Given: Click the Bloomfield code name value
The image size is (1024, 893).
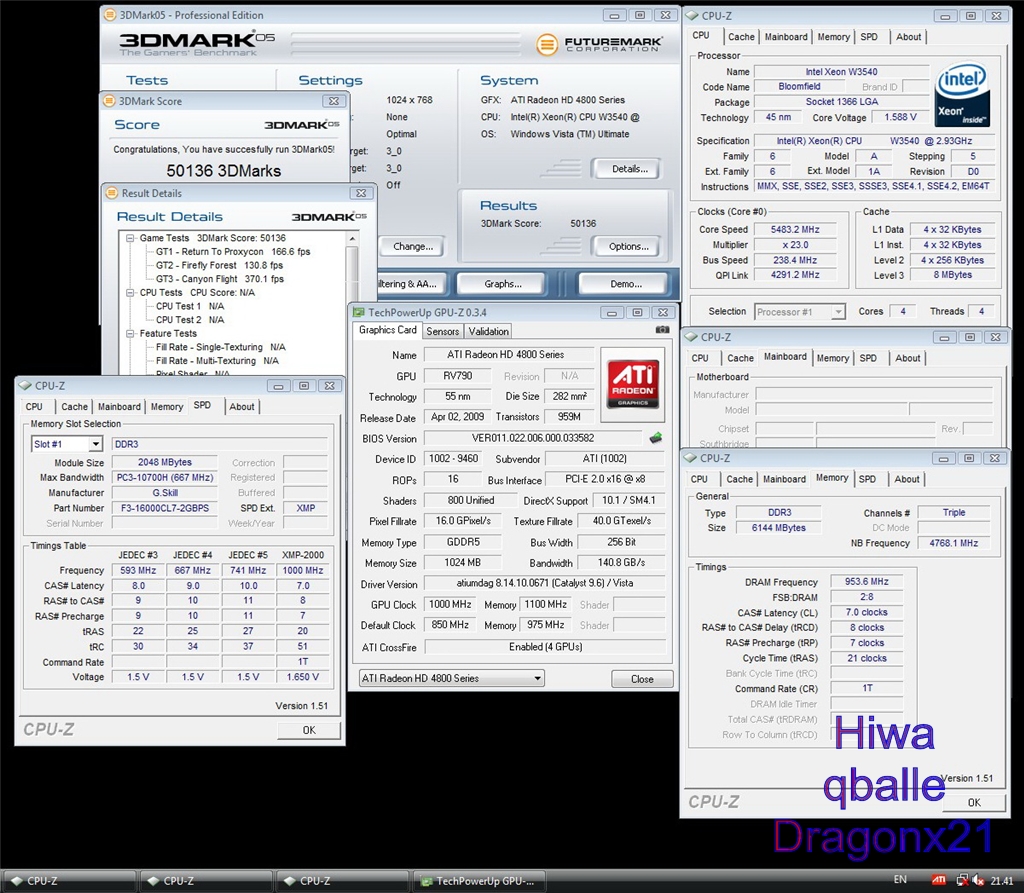Looking at the screenshot, I should pyautogui.click(x=799, y=86).
